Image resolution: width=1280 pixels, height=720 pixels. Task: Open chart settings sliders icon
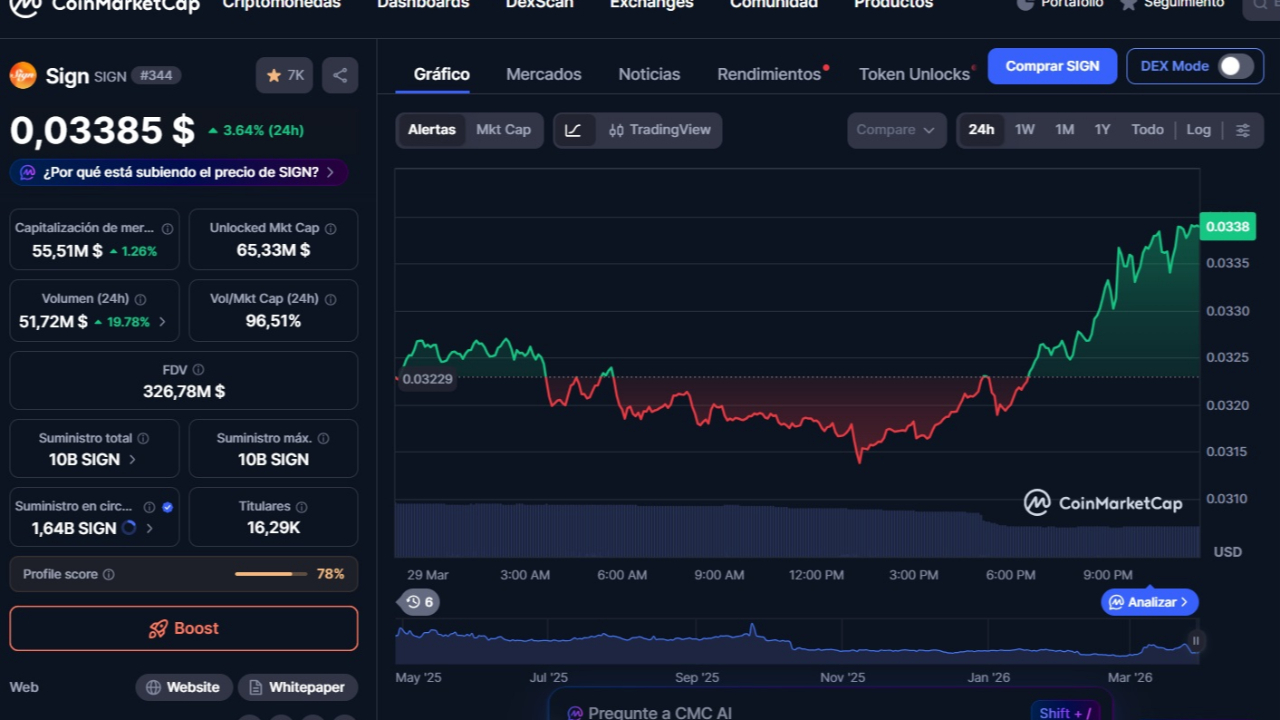(x=1243, y=130)
